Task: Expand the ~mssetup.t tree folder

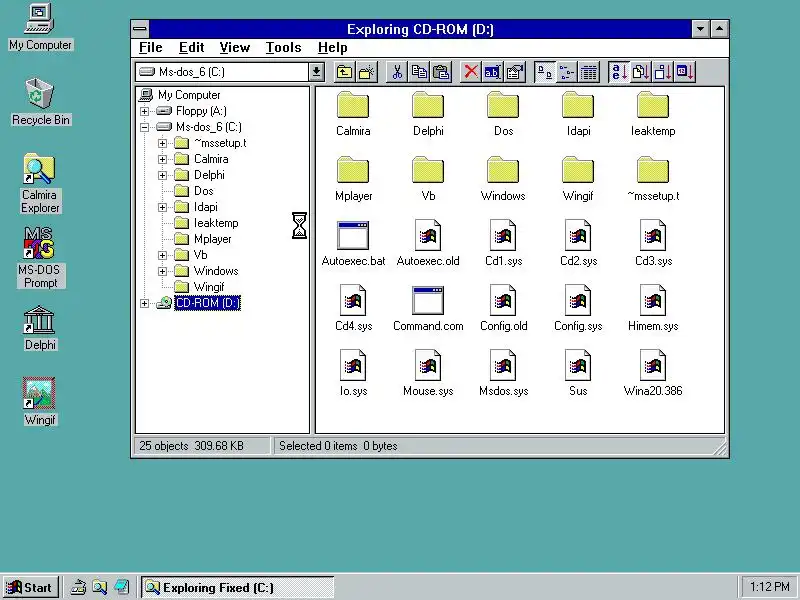Action: (162, 143)
